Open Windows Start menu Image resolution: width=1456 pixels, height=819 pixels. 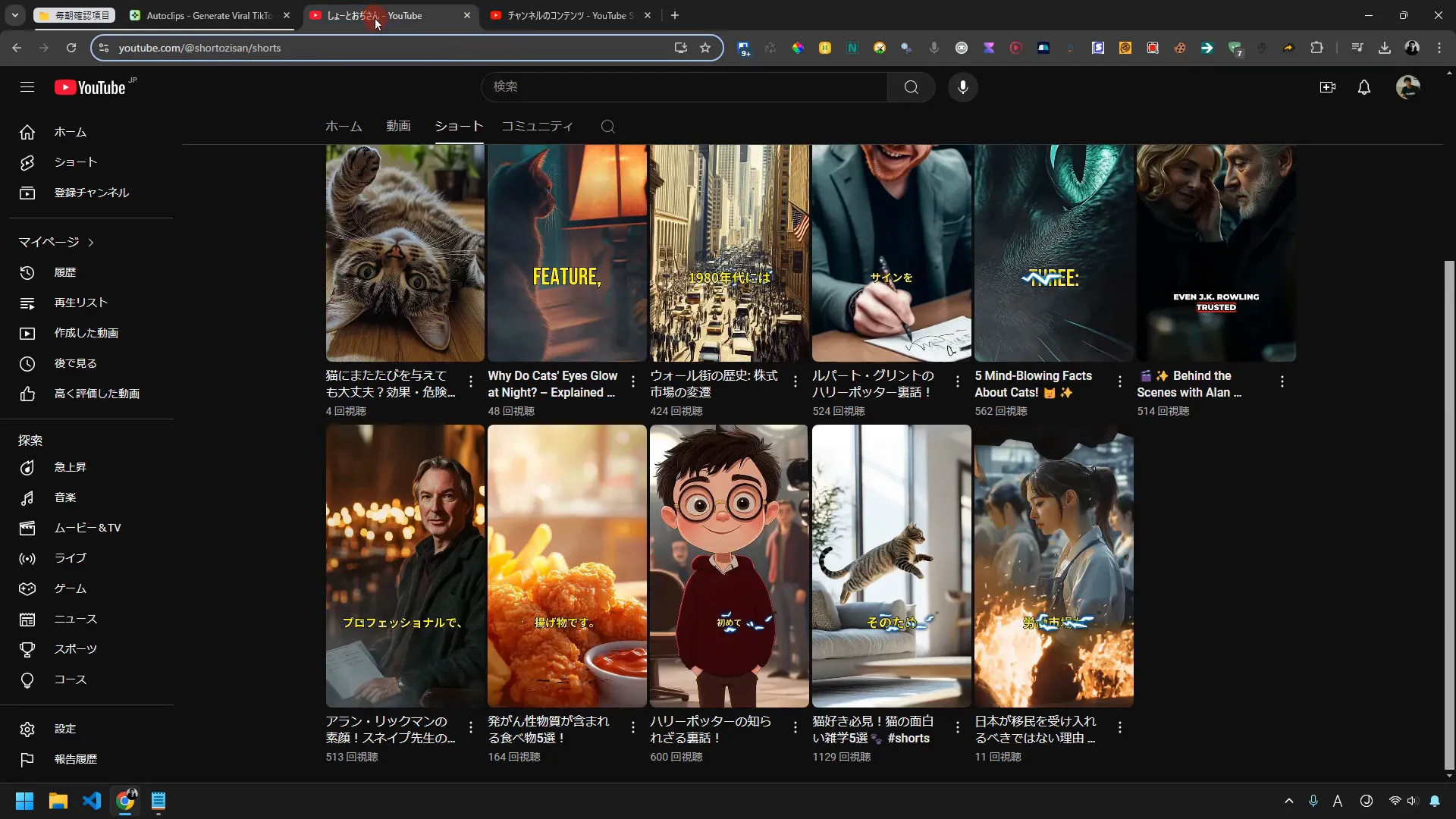pyautogui.click(x=24, y=801)
